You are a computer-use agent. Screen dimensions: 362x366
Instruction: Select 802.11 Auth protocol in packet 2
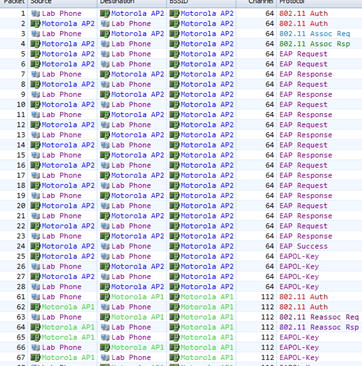click(x=303, y=24)
